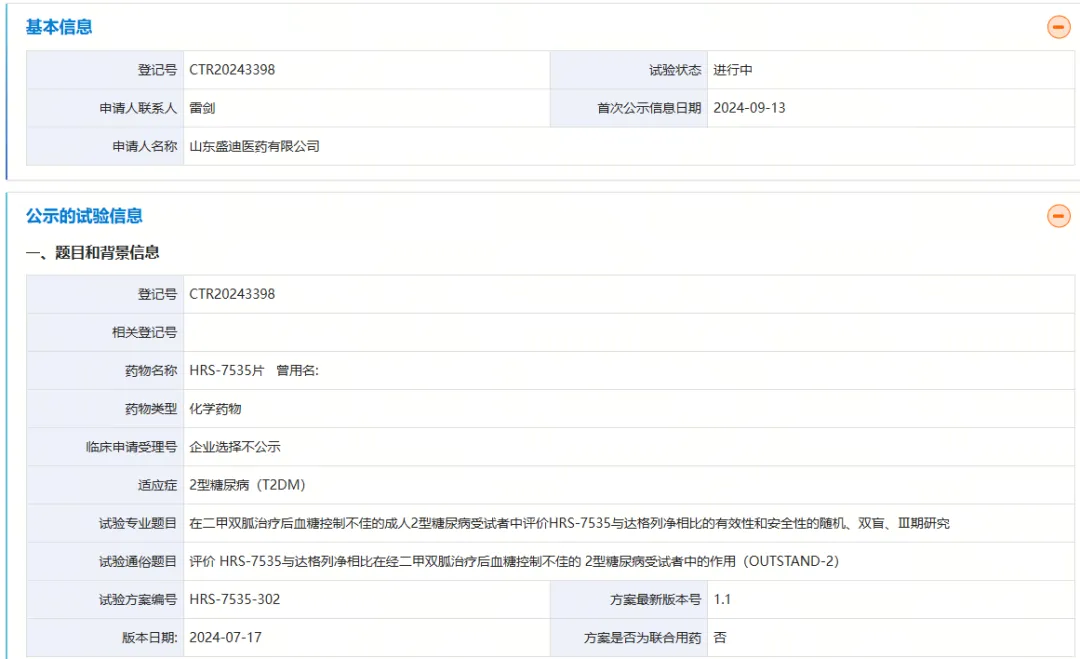
Task: Click applicant name 山东盛迪医药有限公司
Action: [254, 146]
